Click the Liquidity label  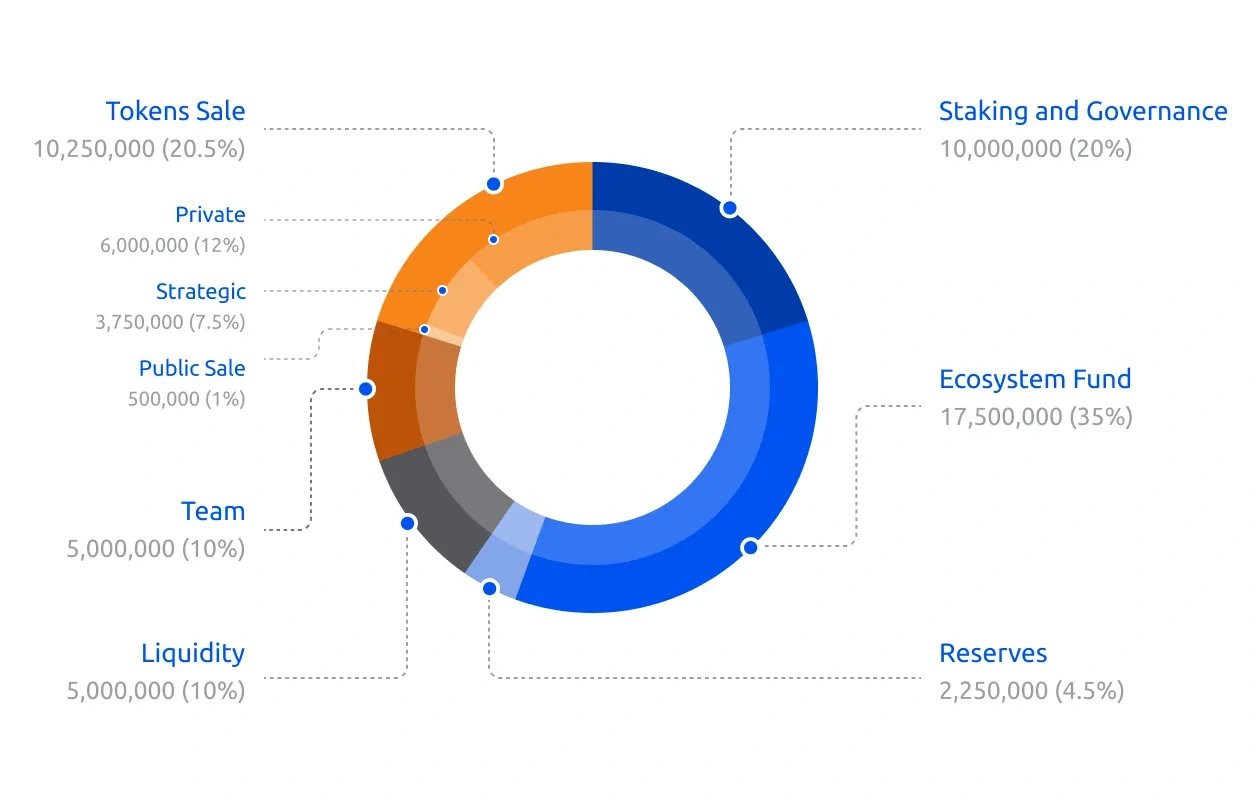click(193, 653)
